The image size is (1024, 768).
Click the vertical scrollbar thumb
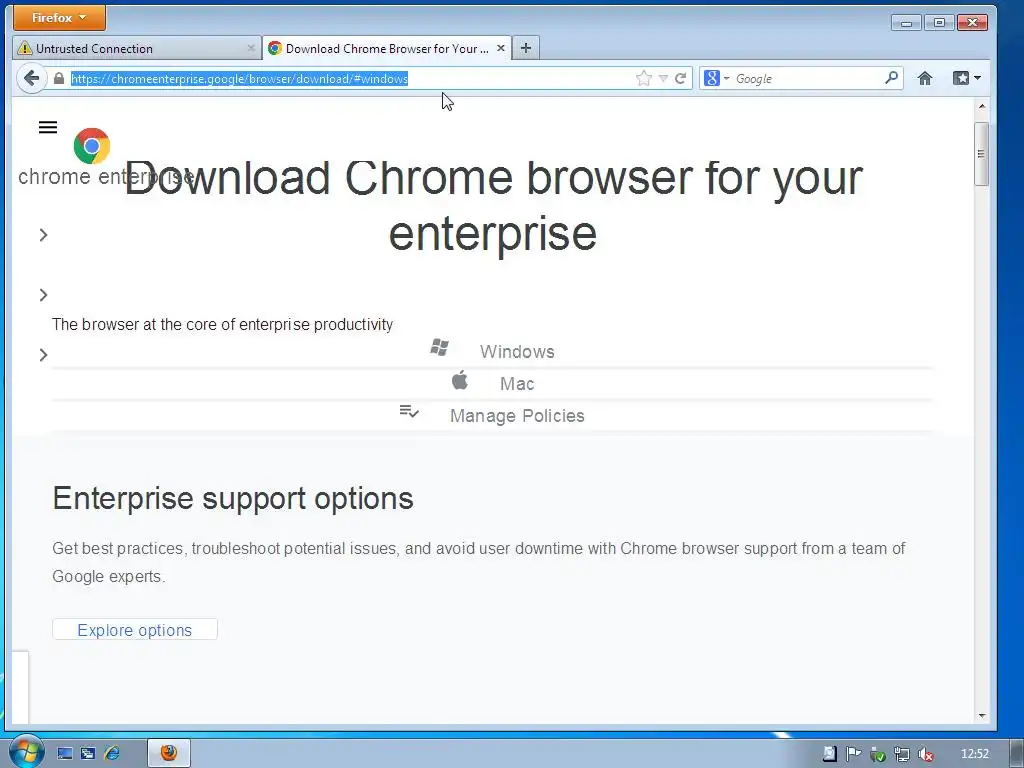[x=981, y=154]
